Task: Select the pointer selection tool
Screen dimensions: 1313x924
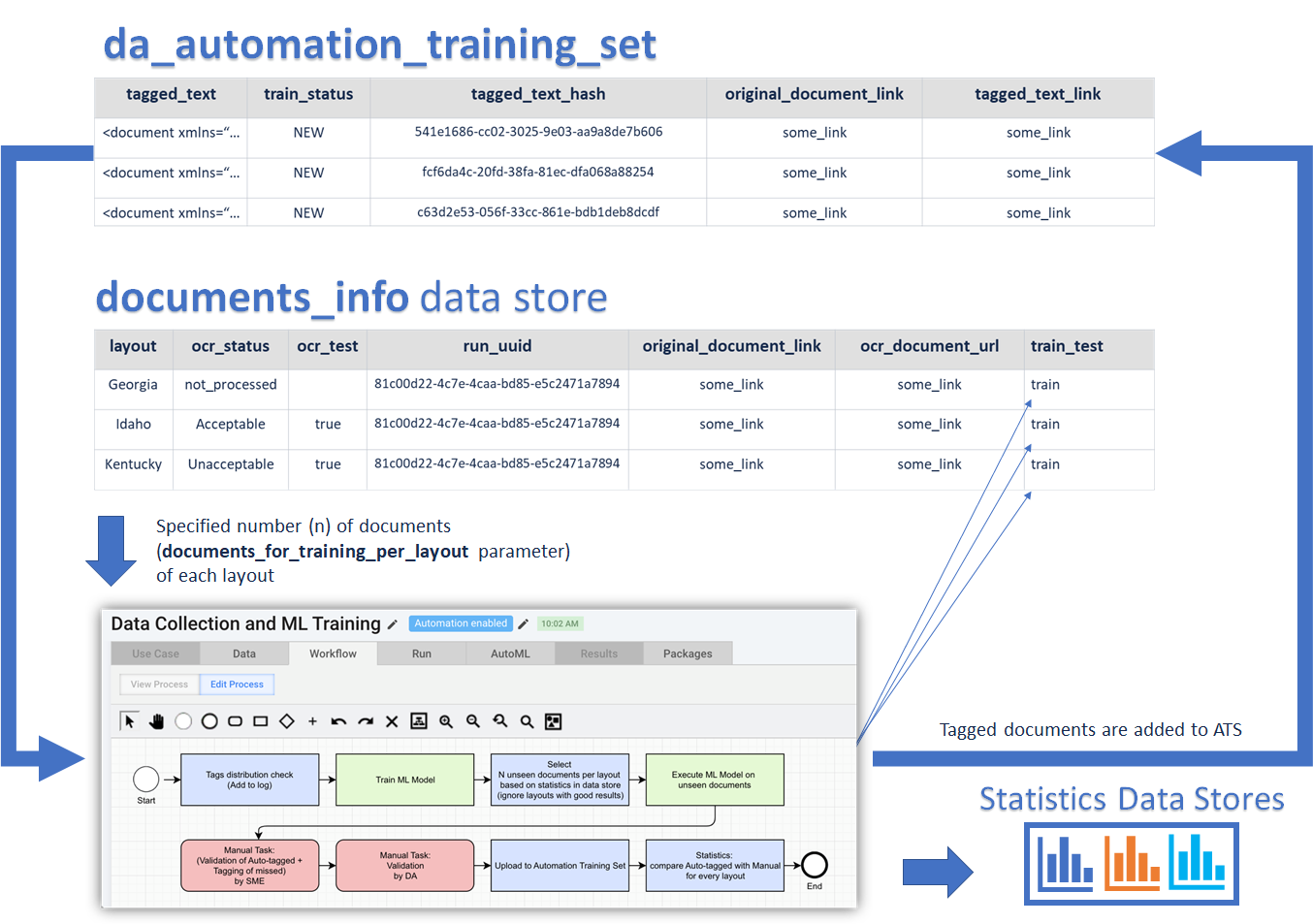Action: click(x=129, y=721)
